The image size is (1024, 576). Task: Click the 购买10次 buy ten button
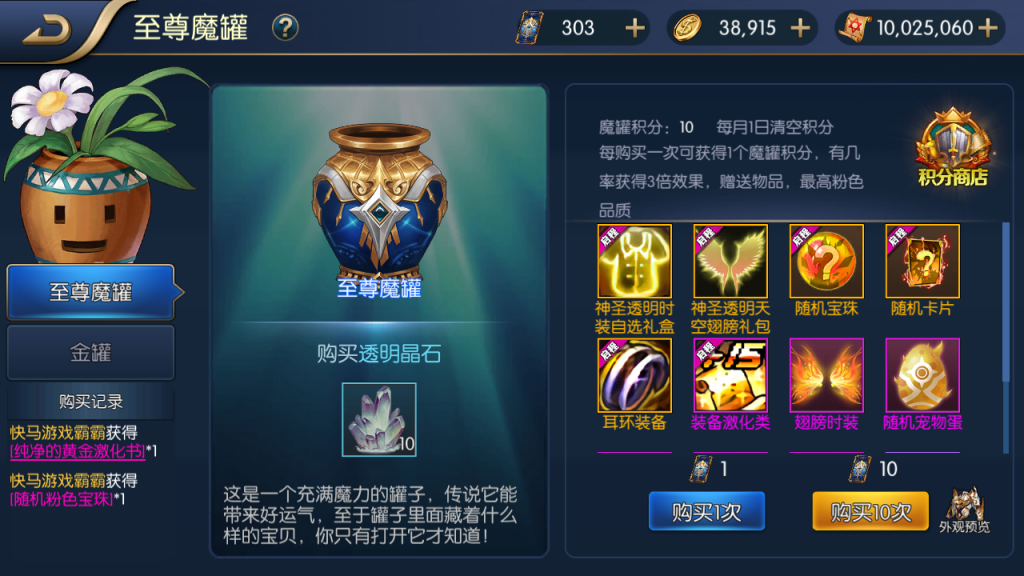tap(871, 511)
